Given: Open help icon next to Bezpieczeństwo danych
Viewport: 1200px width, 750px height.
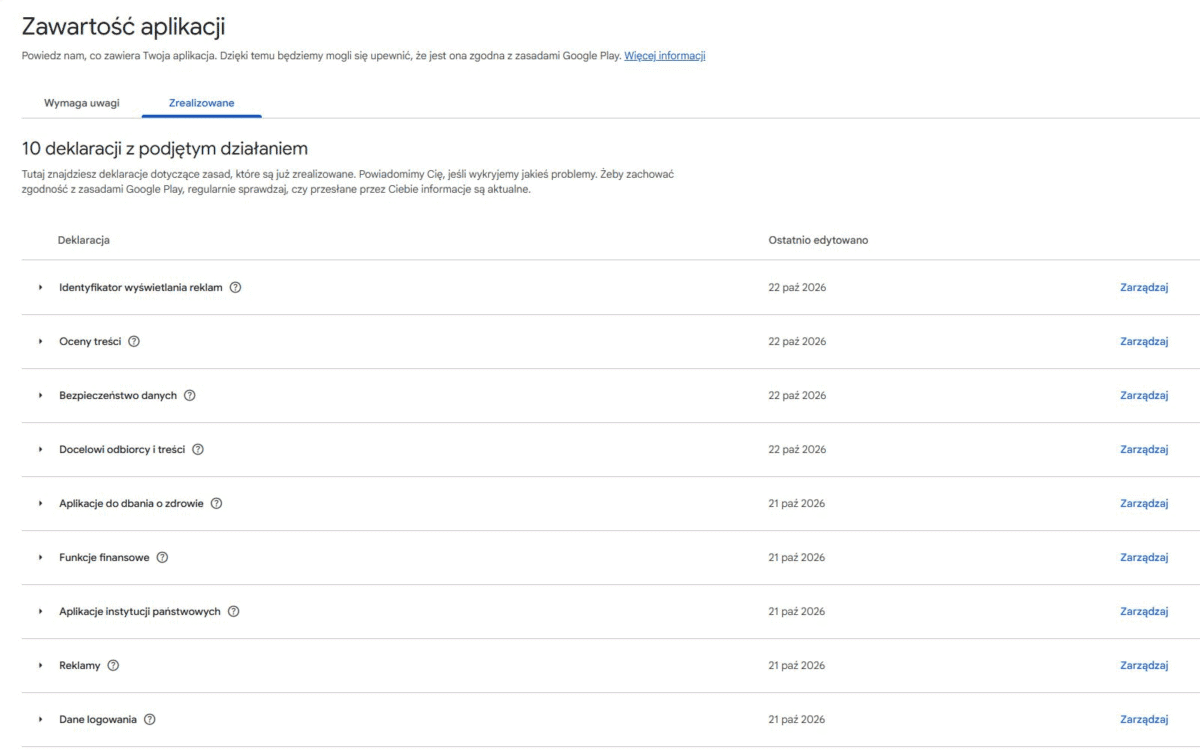Looking at the screenshot, I should [x=190, y=395].
